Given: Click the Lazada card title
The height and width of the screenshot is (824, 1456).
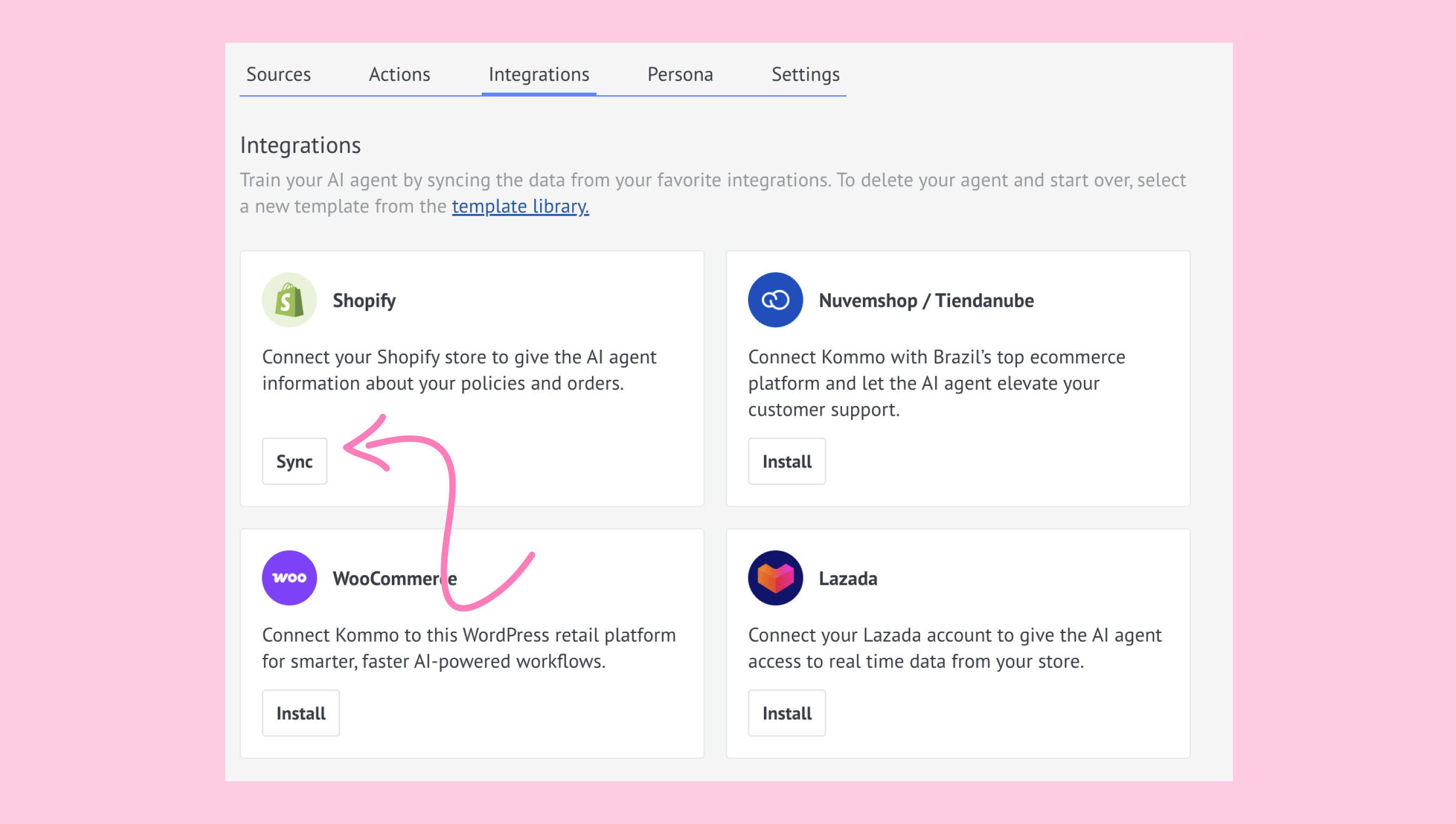Looking at the screenshot, I should pyautogui.click(x=847, y=578).
